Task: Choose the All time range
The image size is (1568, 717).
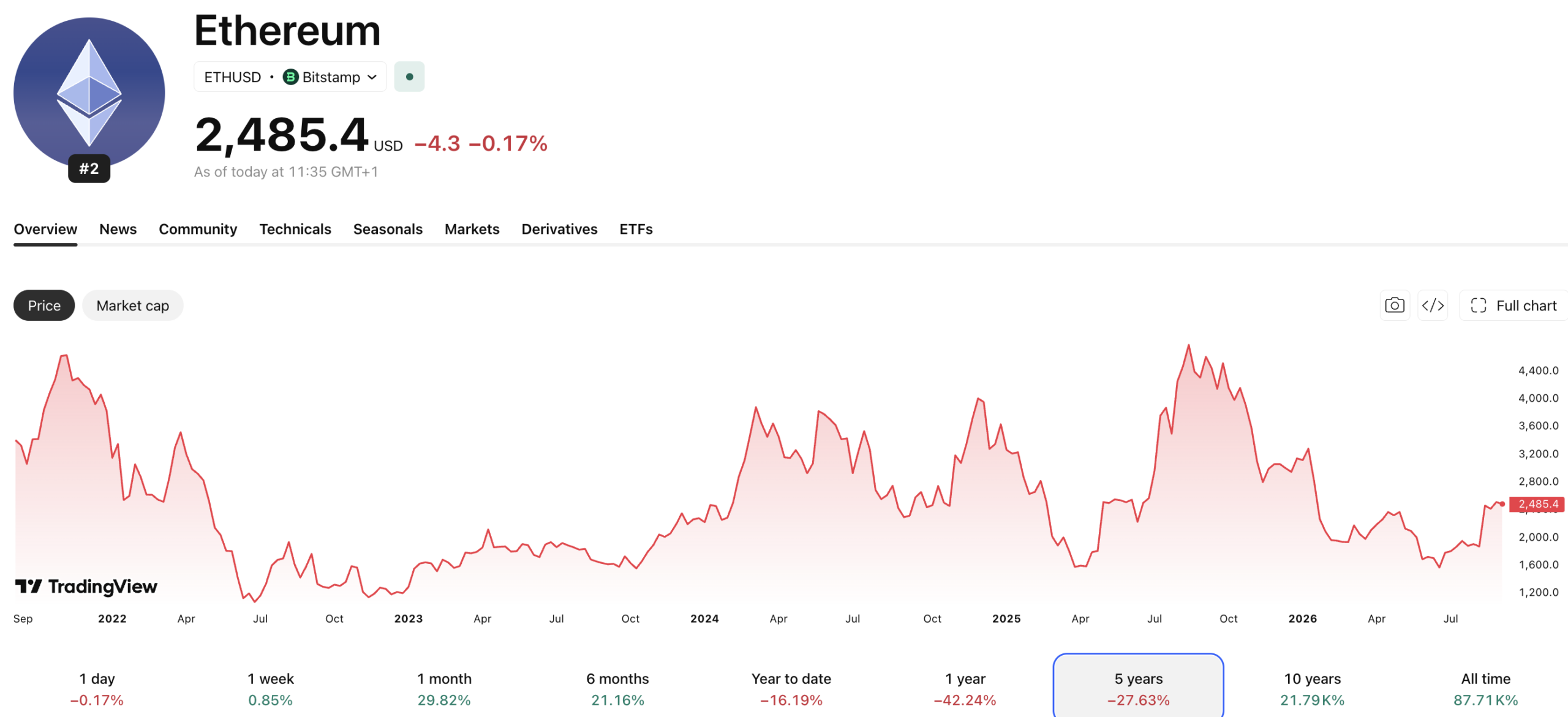Action: (x=1485, y=688)
